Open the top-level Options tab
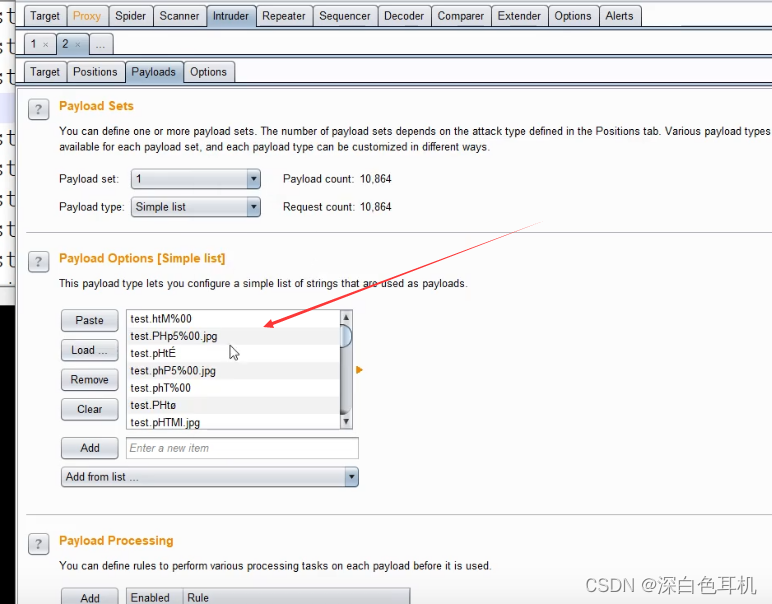The width and height of the screenshot is (772, 604). tap(573, 16)
